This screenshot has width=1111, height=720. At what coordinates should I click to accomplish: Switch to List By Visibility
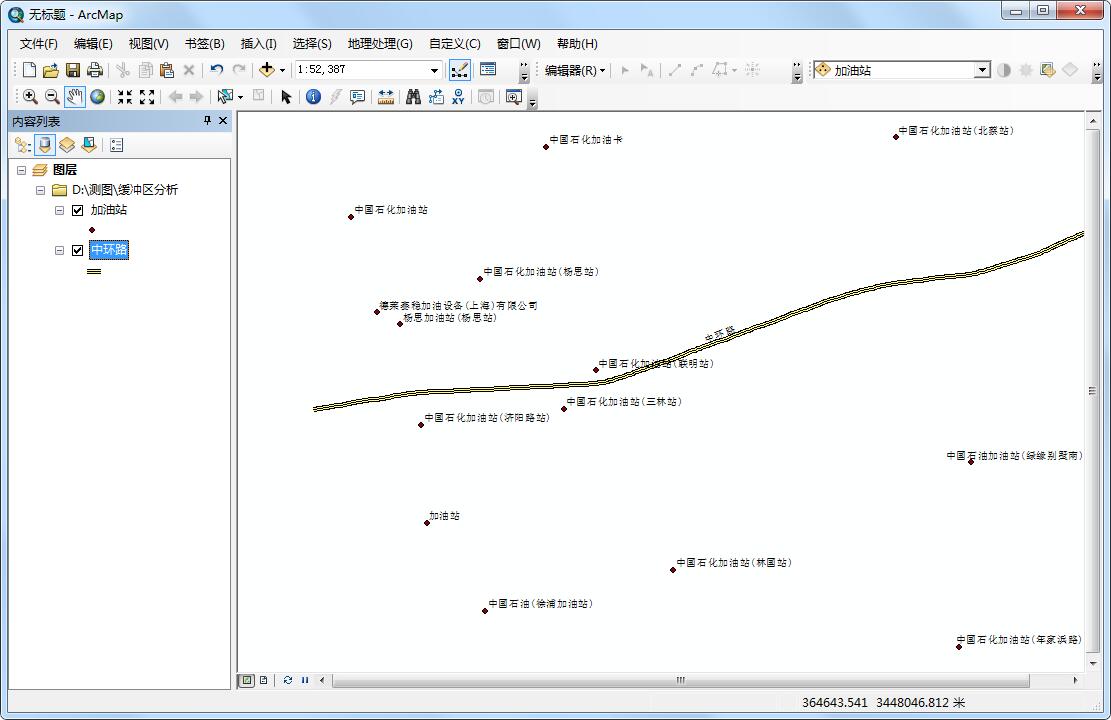[x=67, y=145]
